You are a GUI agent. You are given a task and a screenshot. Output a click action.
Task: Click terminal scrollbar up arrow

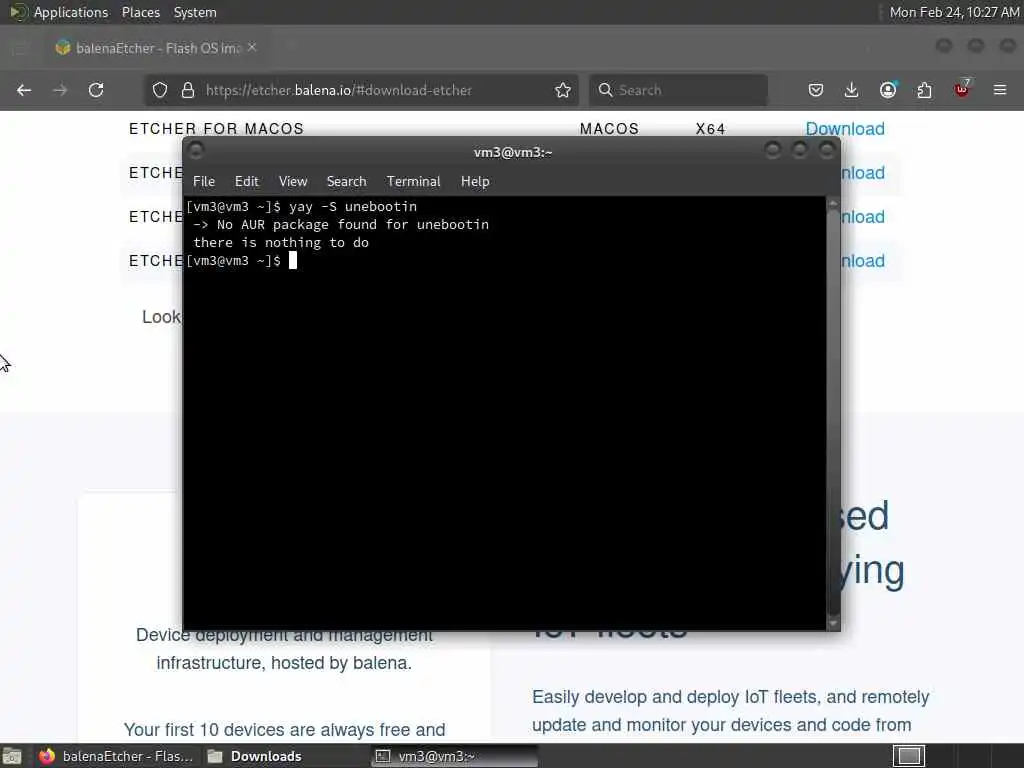click(x=833, y=204)
